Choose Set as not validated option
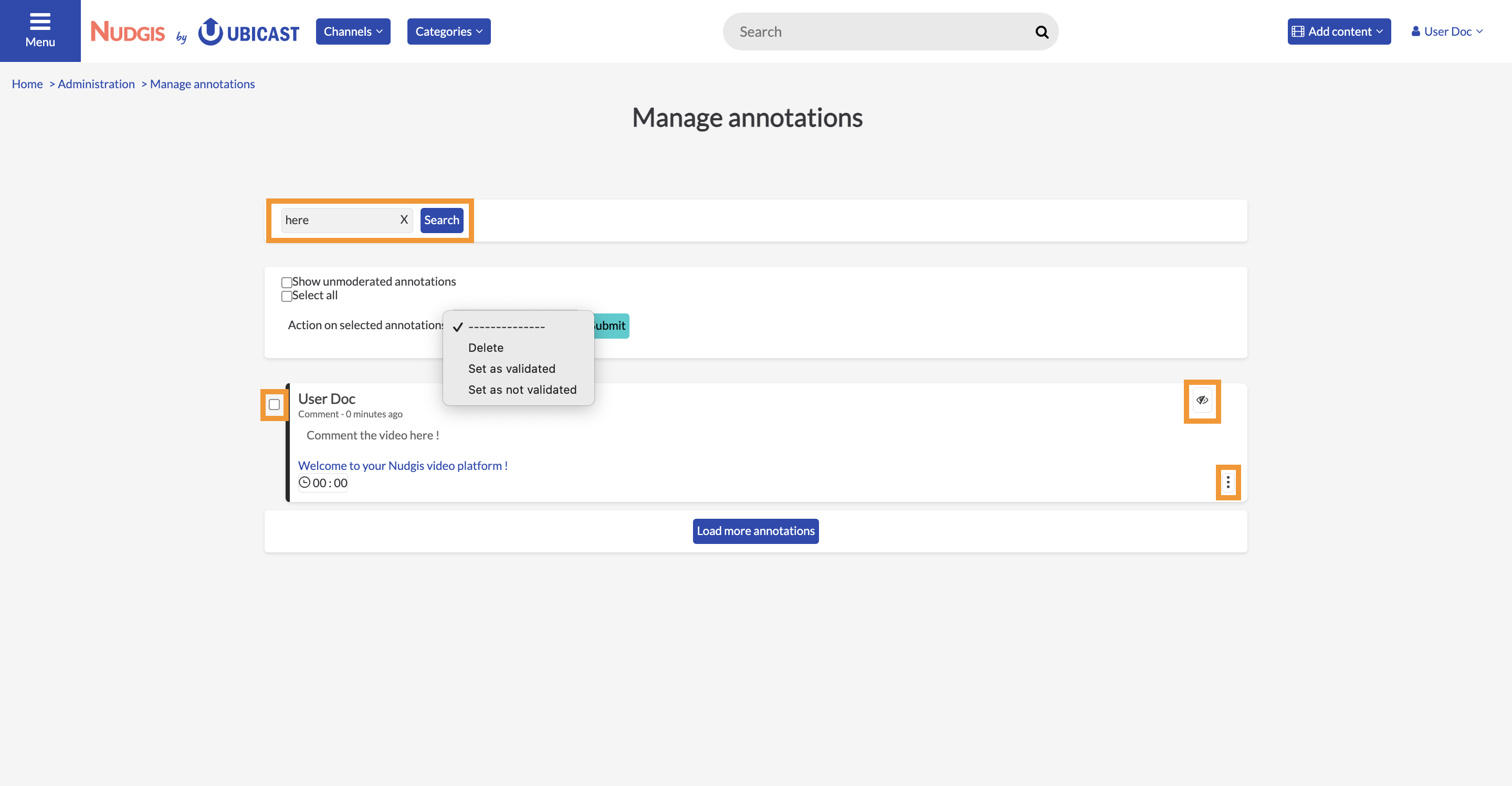1512x786 pixels. 518,390
